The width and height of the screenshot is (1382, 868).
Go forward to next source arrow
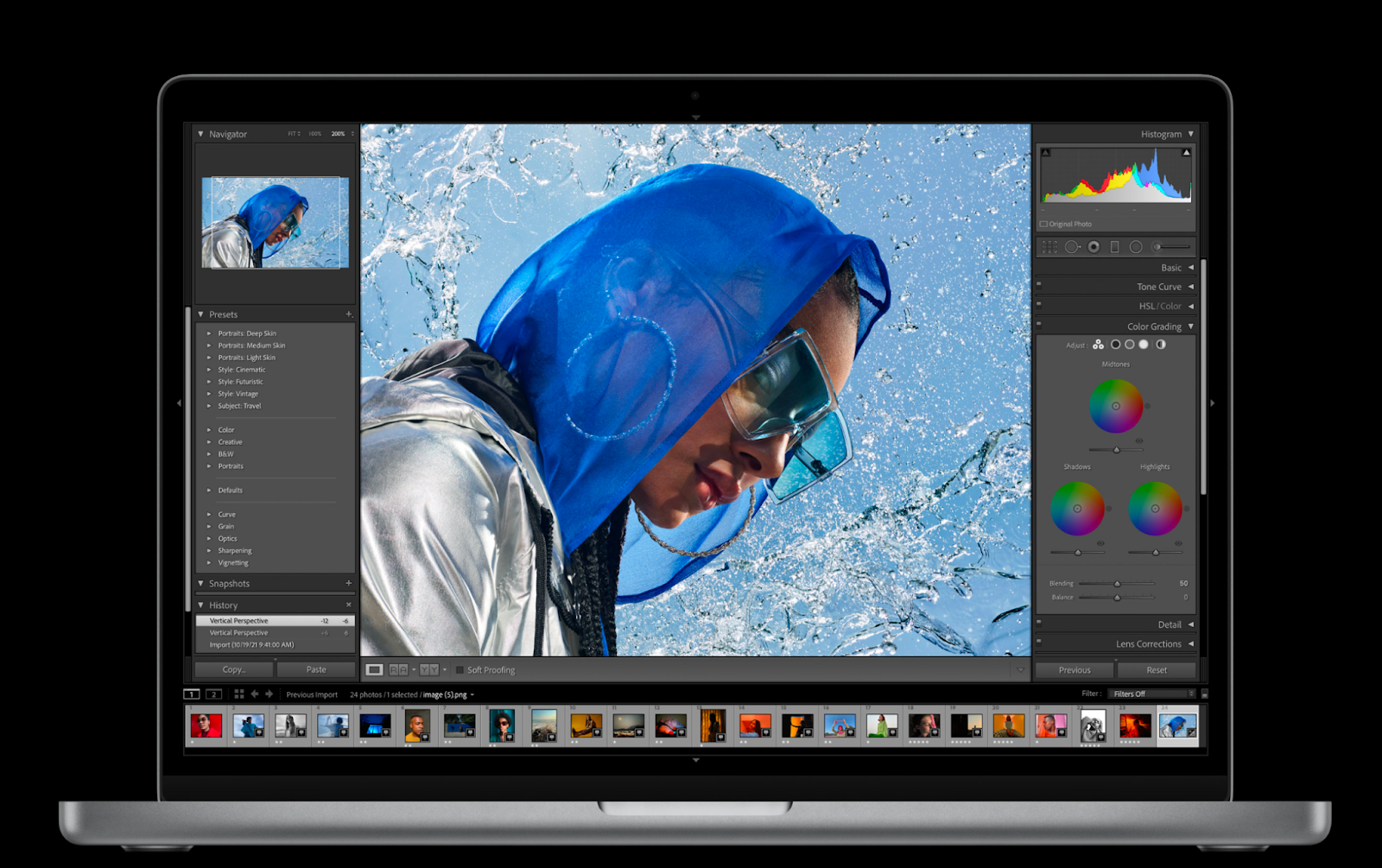269,694
